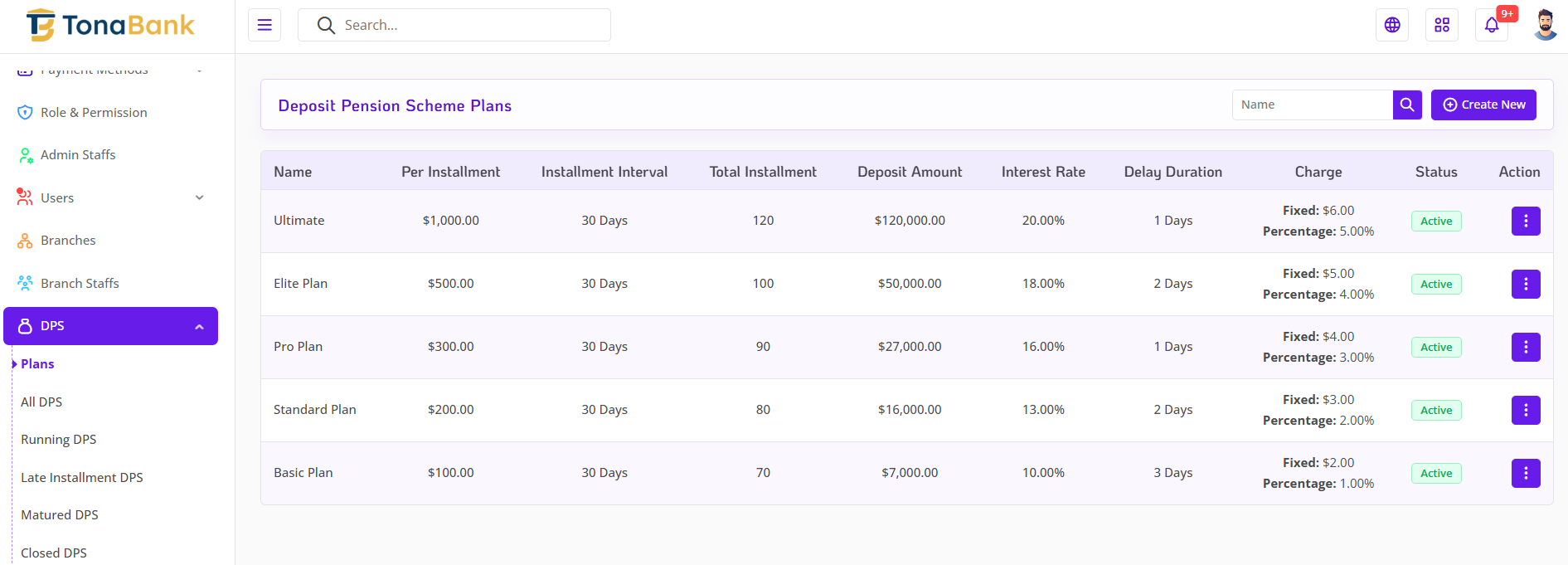
Task: Open Role & Permission page
Action: pos(94,112)
